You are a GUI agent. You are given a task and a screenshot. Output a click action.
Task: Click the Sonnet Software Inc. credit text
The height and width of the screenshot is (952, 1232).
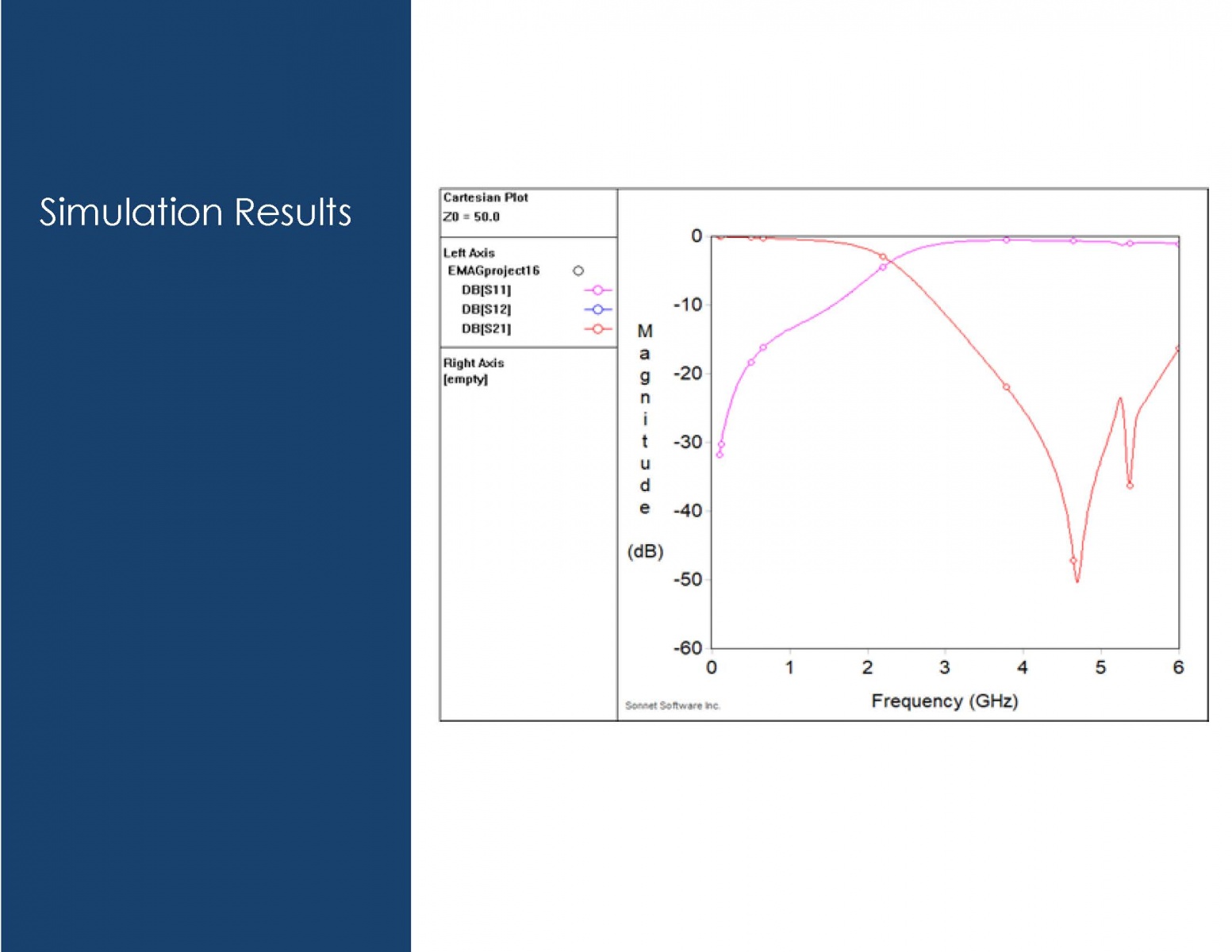click(x=673, y=706)
